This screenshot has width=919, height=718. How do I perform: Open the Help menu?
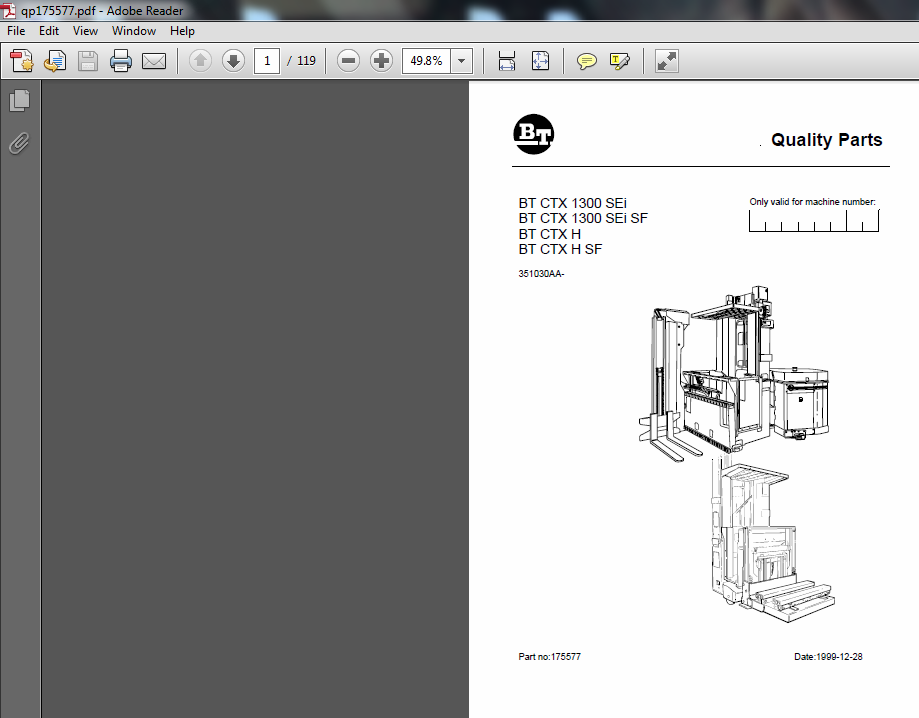pyautogui.click(x=182, y=31)
